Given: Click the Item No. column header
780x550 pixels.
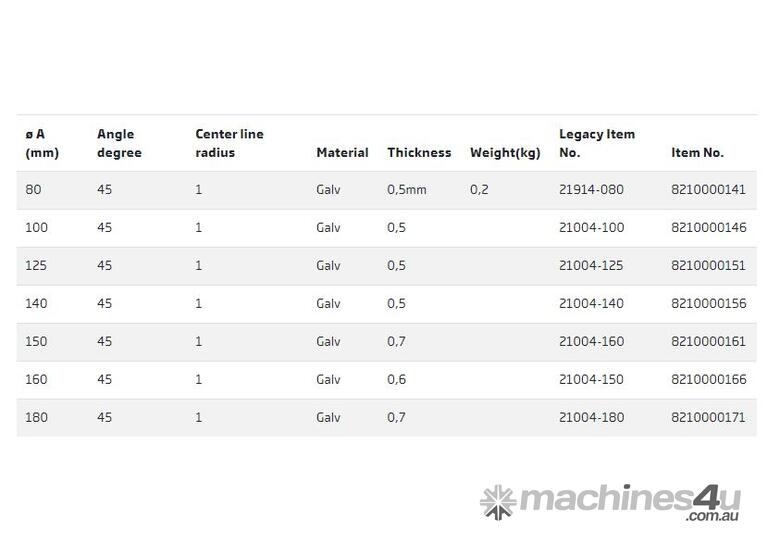Looking at the screenshot, I should point(697,153).
